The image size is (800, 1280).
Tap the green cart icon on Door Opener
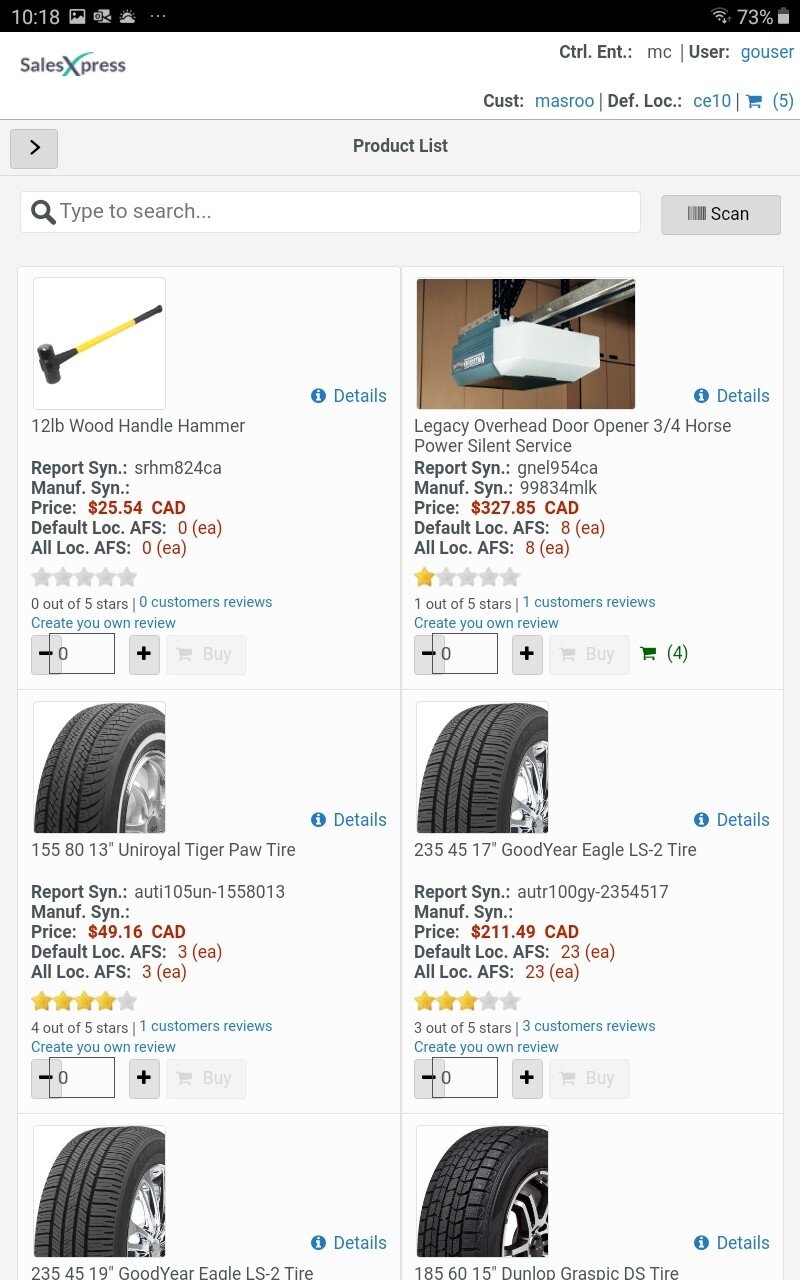pyautogui.click(x=648, y=654)
